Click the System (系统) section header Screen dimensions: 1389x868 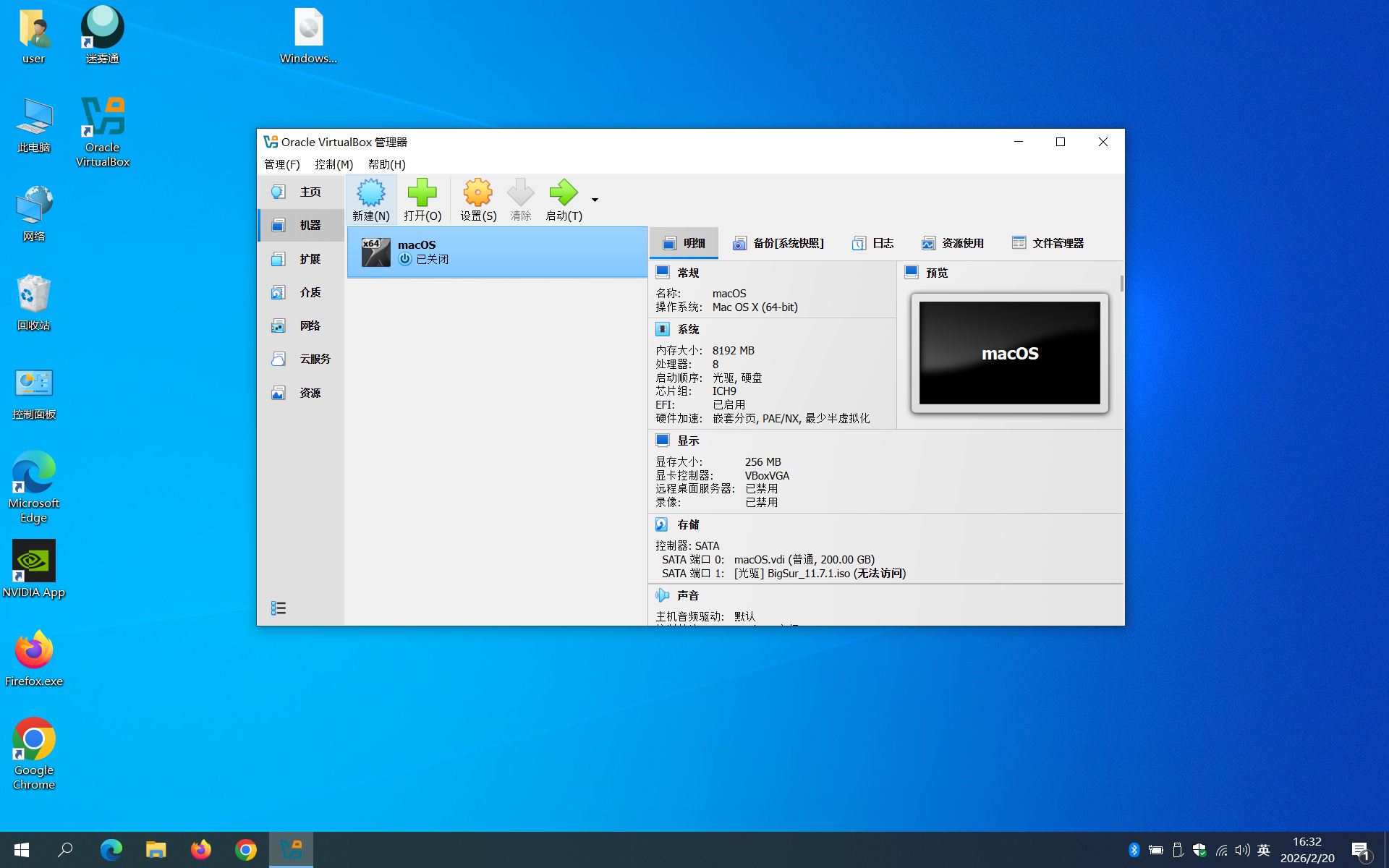click(687, 329)
